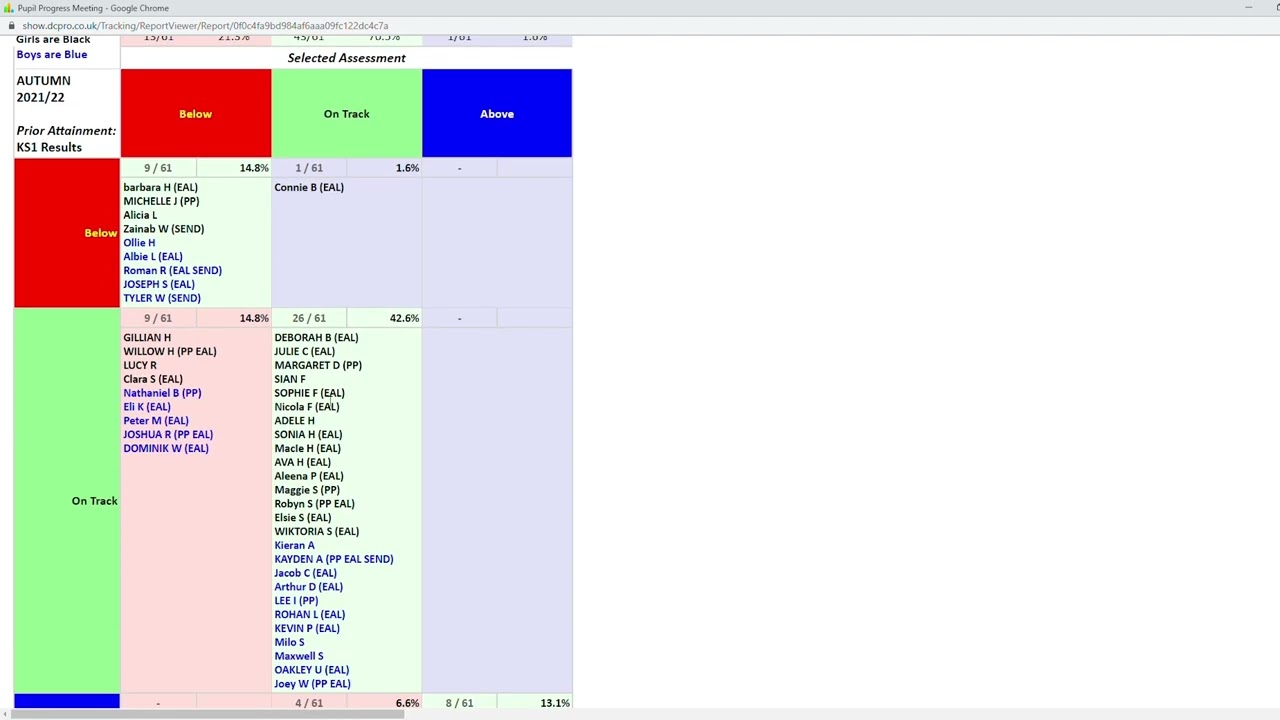Minimize the Pupil Progress Meeting Chrome window
This screenshot has width=1280, height=720.
1248,8
